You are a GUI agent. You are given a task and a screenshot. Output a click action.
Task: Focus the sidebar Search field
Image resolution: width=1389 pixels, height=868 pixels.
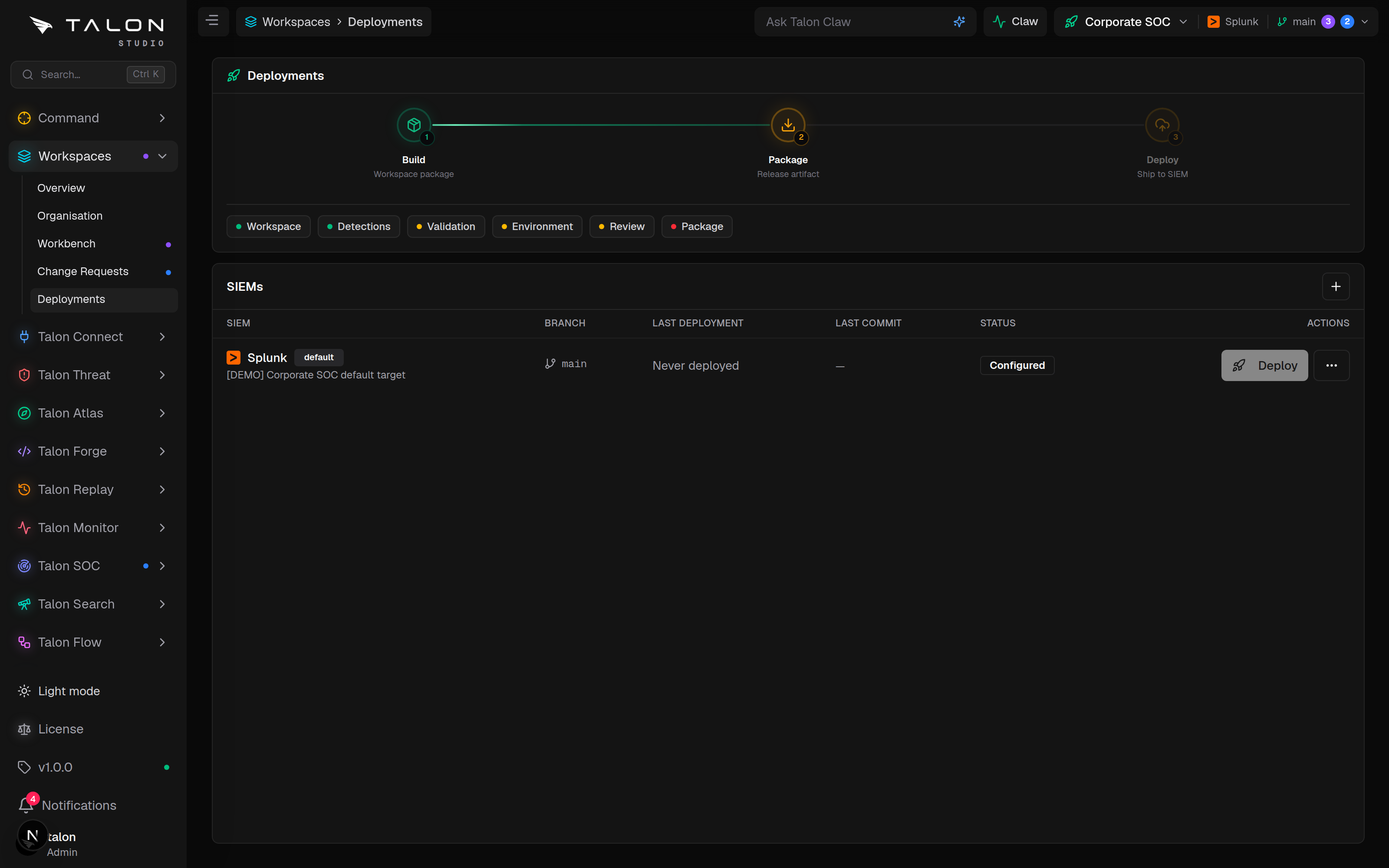click(93, 75)
